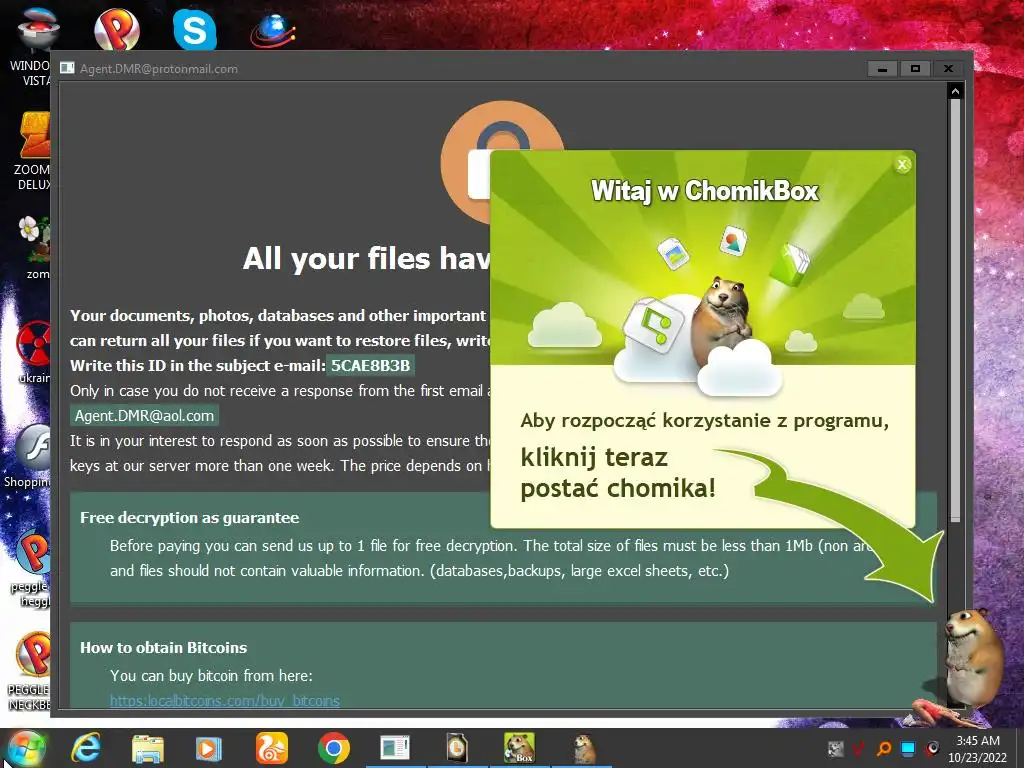Viewport: 1024px width, 768px height.
Task: Launch Internet Explorer from the taskbar
Action: (x=85, y=748)
